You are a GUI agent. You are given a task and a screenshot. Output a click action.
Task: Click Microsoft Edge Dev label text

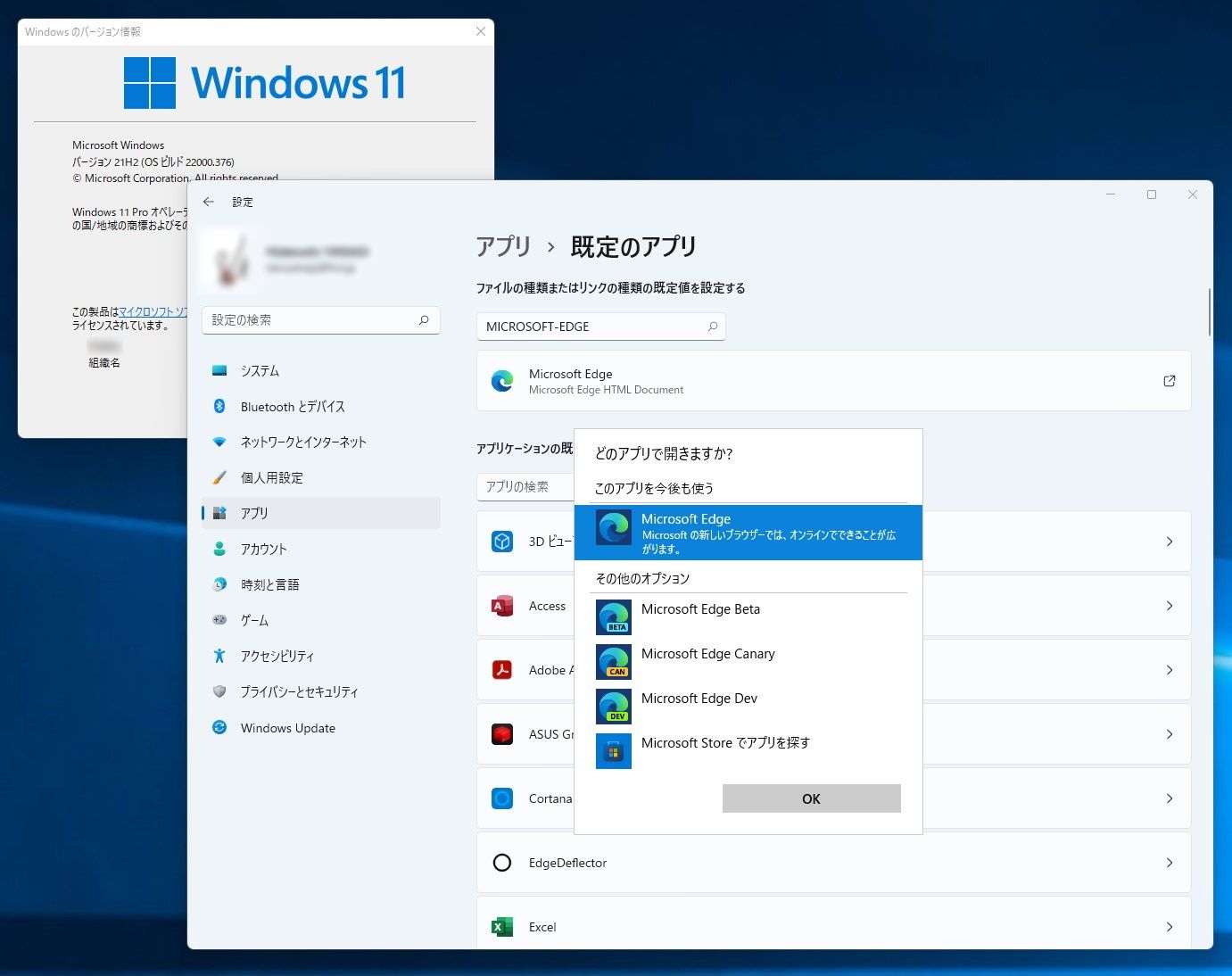click(x=699, y=699)
